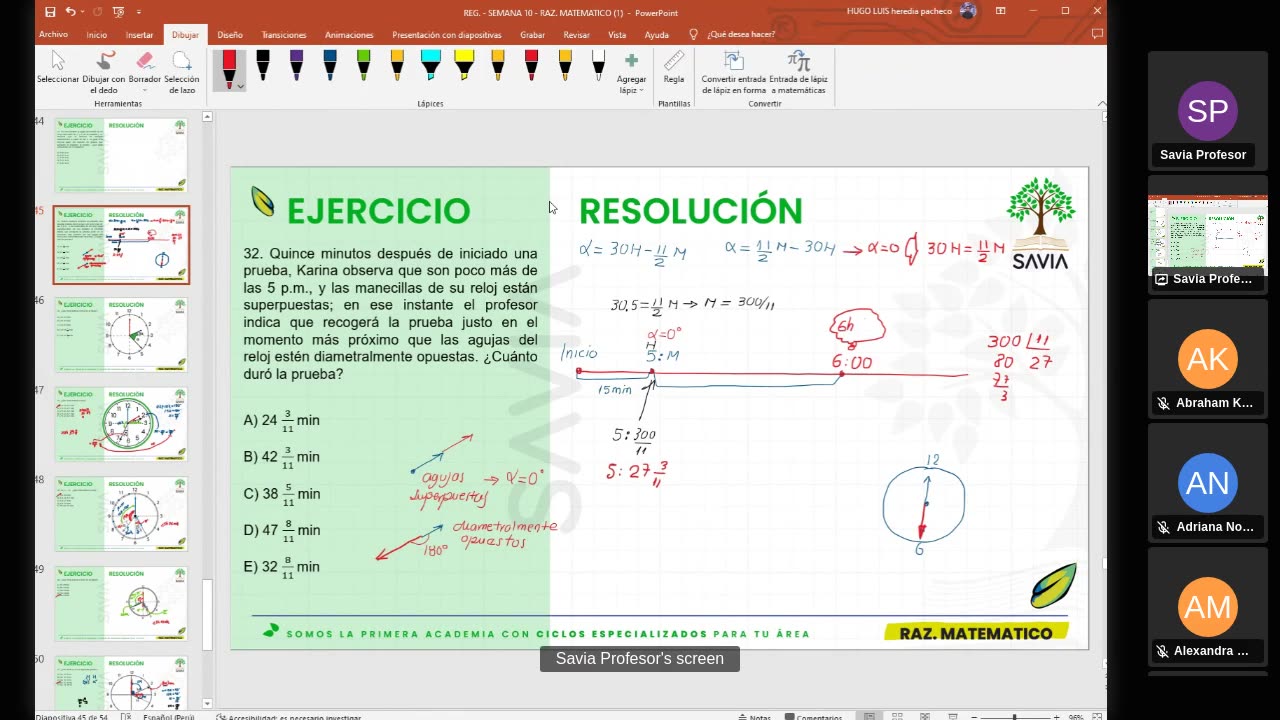Image resolution: width=1280 pixels, height=720 pixels.
Task: Choose the Borrador eraser tool
Action: tap(144, 71)
